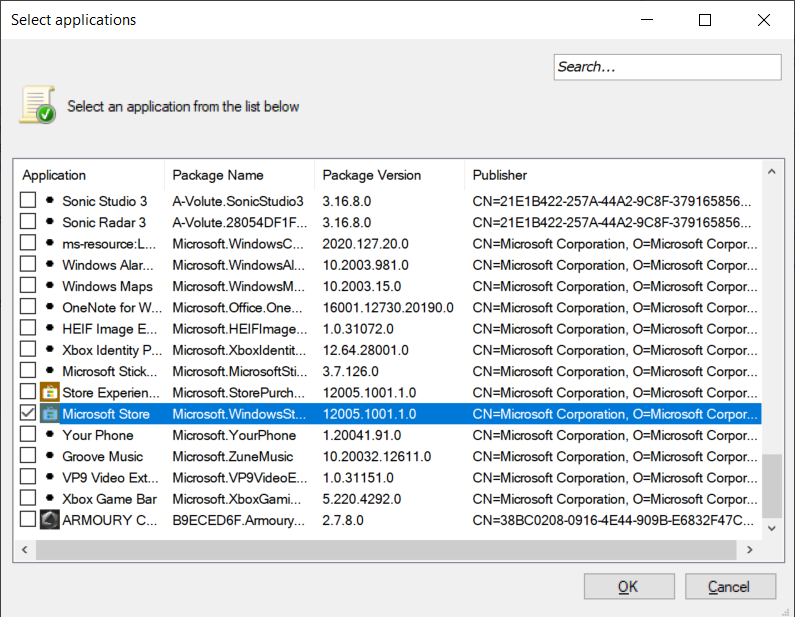Tick the Groove Music checkbox
Viewport: 795px width, 617px height.
(x=28, y=456)
